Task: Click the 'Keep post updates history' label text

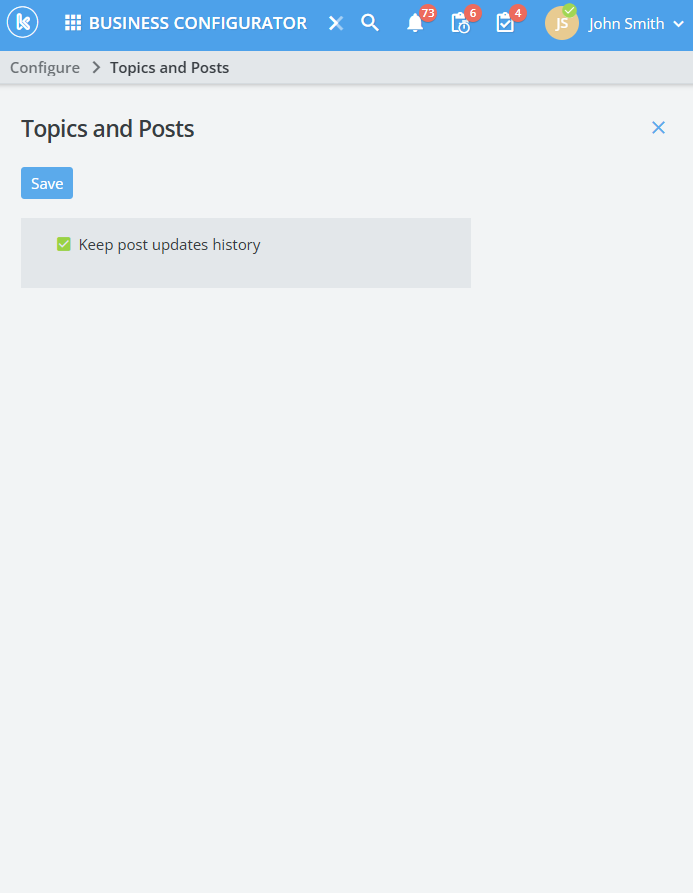Action: tap(169, 245)
